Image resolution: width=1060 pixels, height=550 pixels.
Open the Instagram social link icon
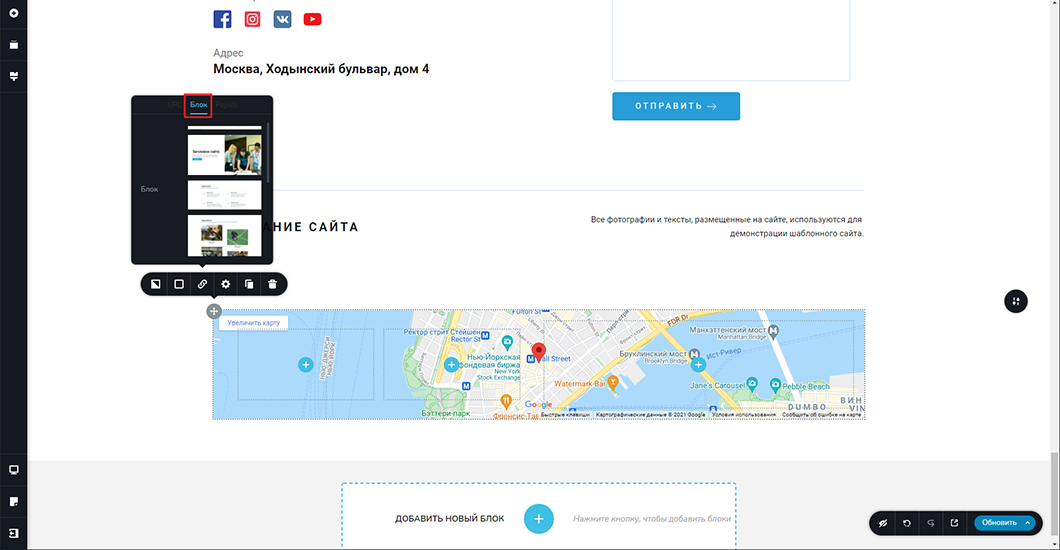pyautogui.click(x=252, y=19)
